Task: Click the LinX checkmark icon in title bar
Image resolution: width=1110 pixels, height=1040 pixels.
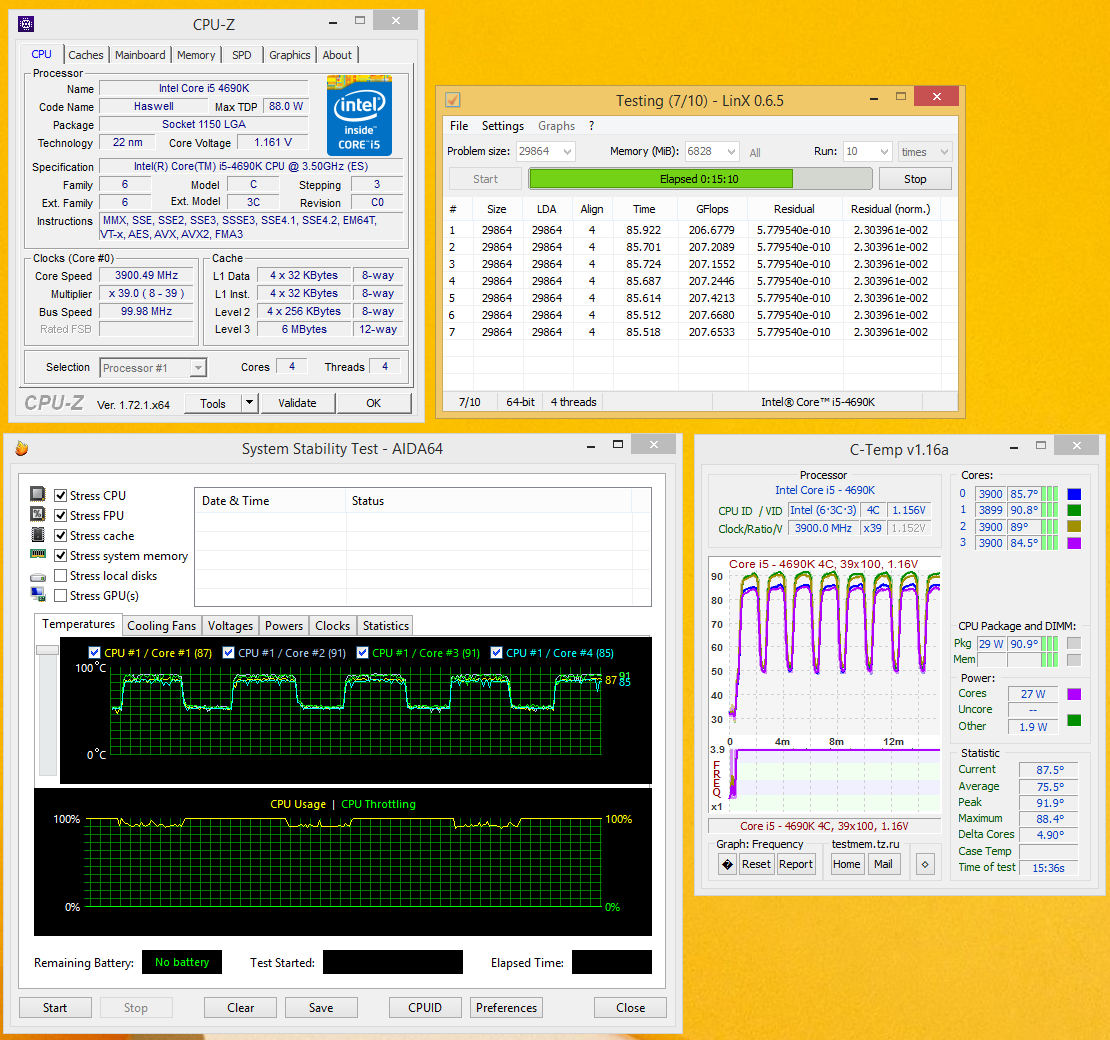Action: (x=453, y=100)
